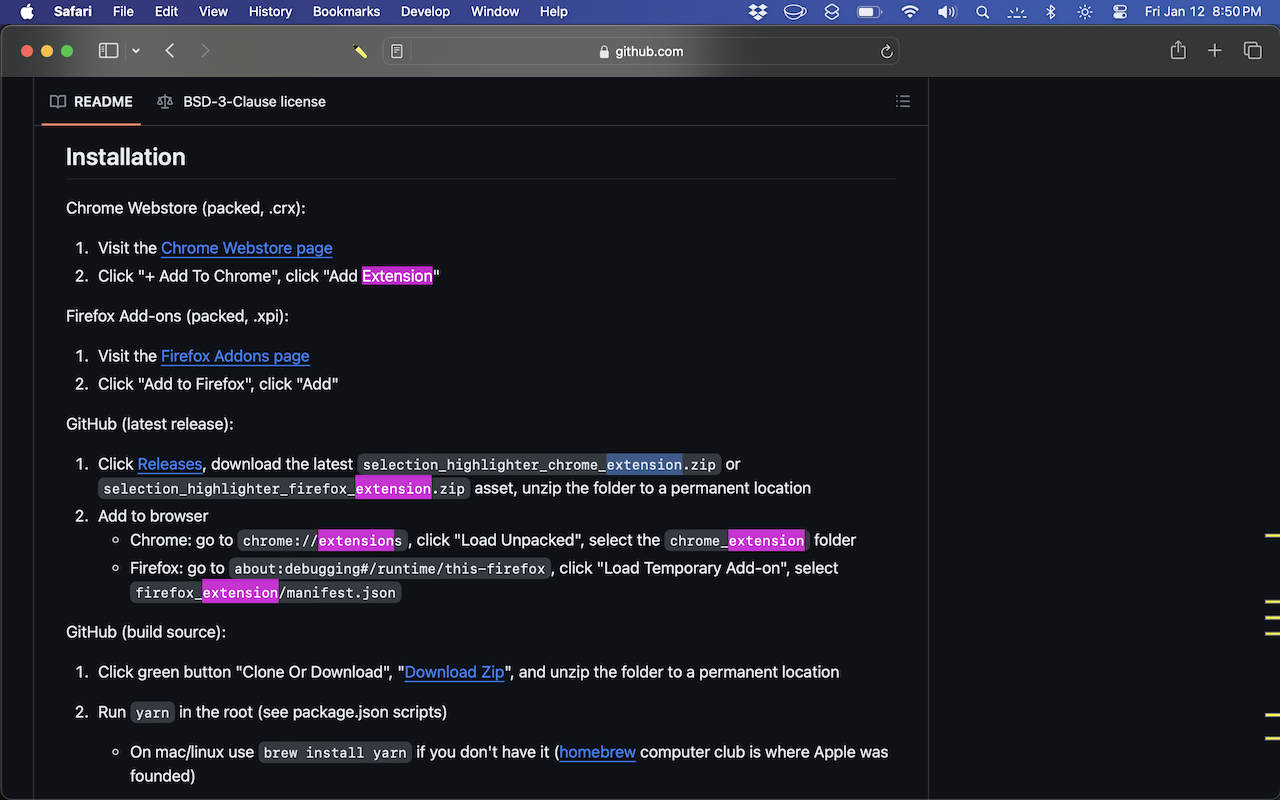This screenshot has width=1280, height=800.
Task: Click the chrome://extensions code text
Action: 322,540
